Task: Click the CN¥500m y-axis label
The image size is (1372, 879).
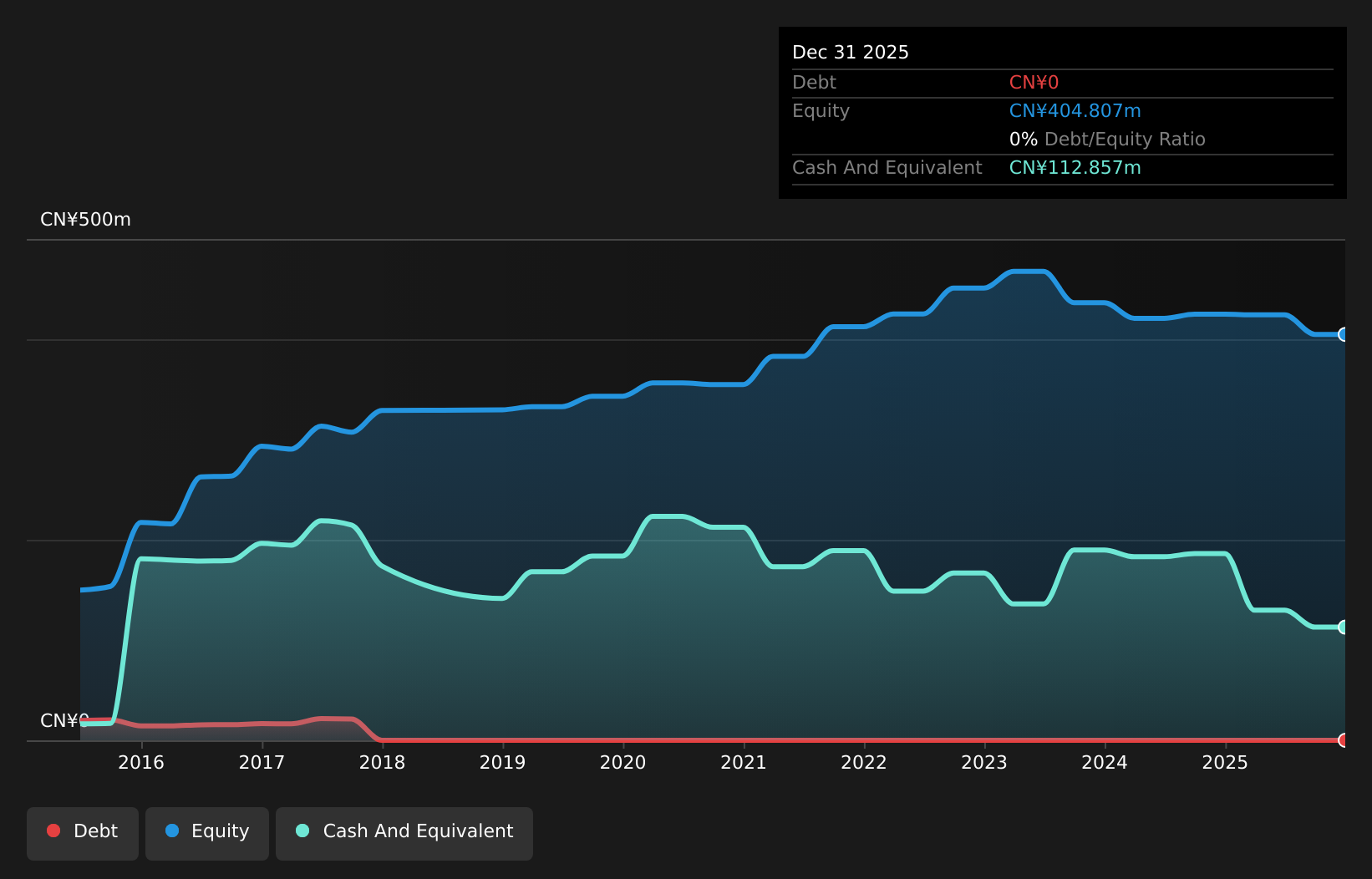Action: [85, 220]
